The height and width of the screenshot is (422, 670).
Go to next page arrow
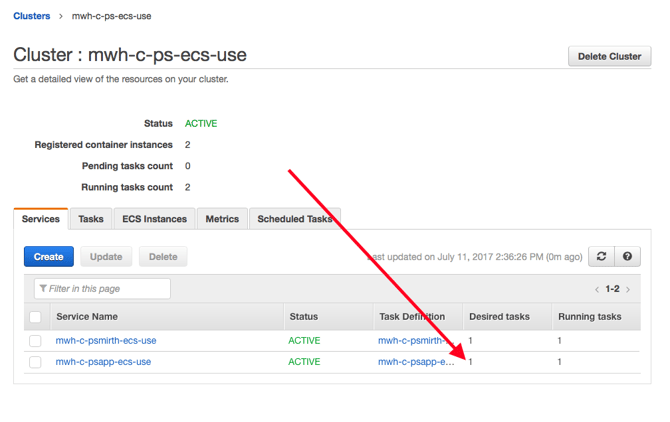pos(628,290)
